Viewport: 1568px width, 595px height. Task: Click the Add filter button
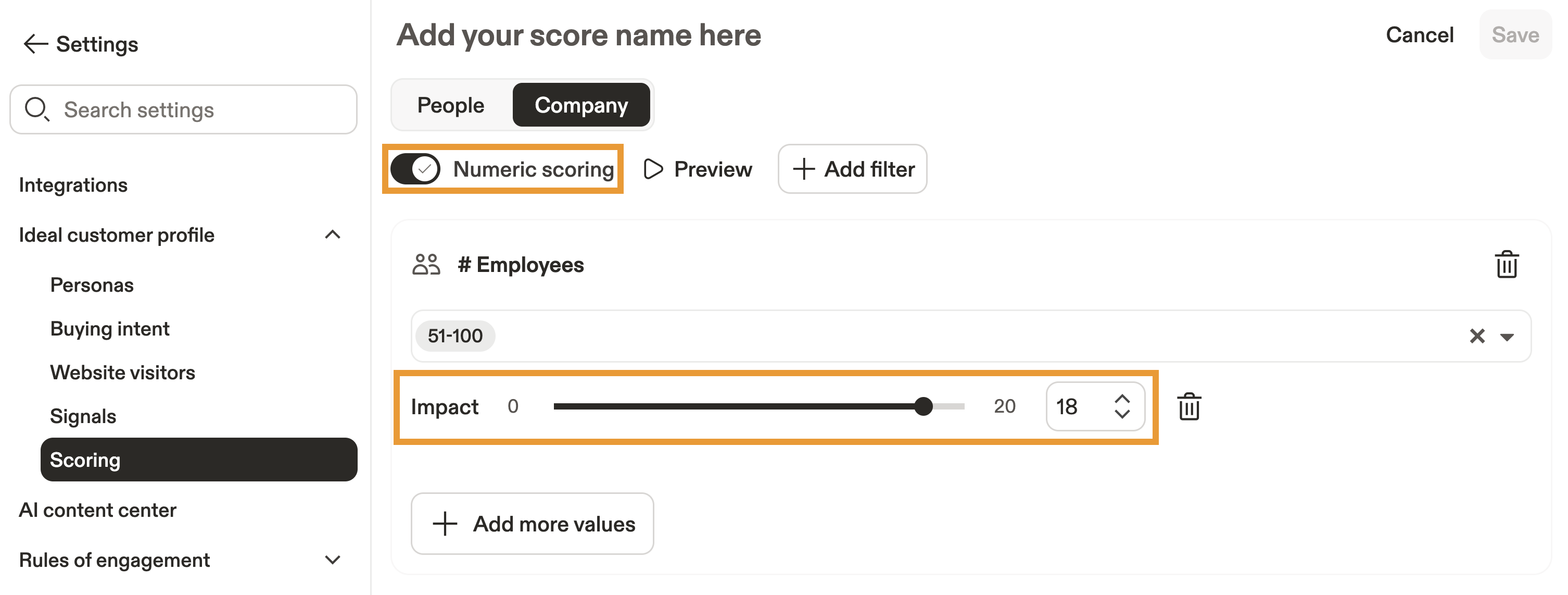(852, 169)
